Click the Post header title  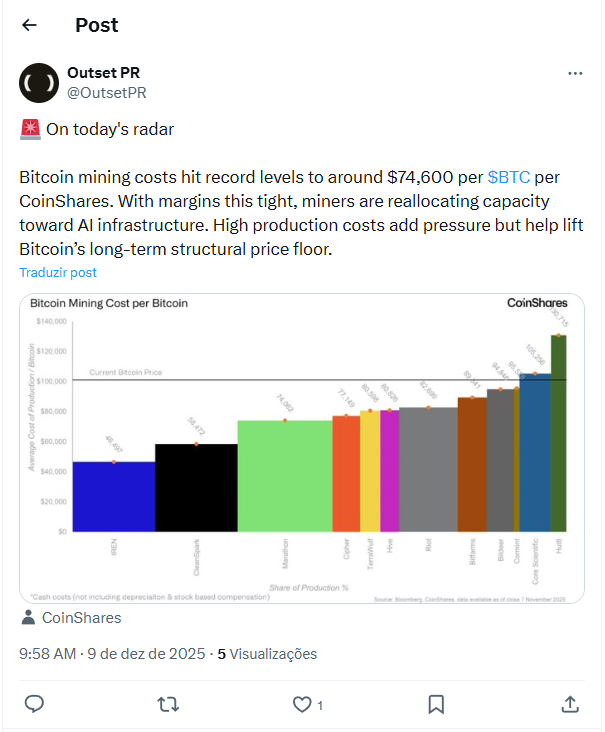97,25
